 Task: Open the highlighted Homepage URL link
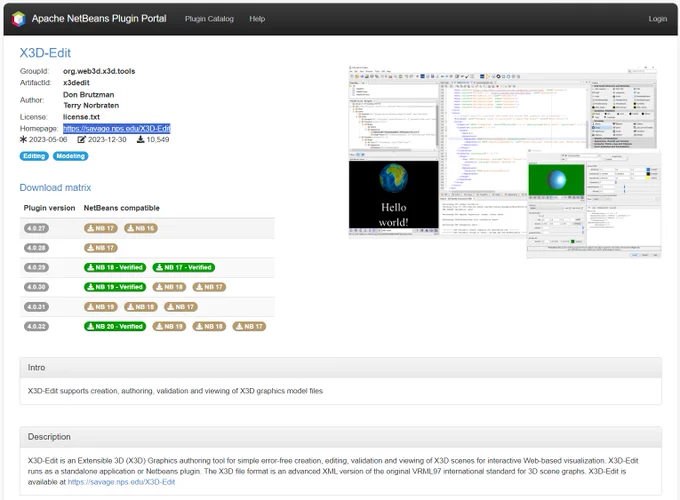pyautogui.click(x=117, y=128)
